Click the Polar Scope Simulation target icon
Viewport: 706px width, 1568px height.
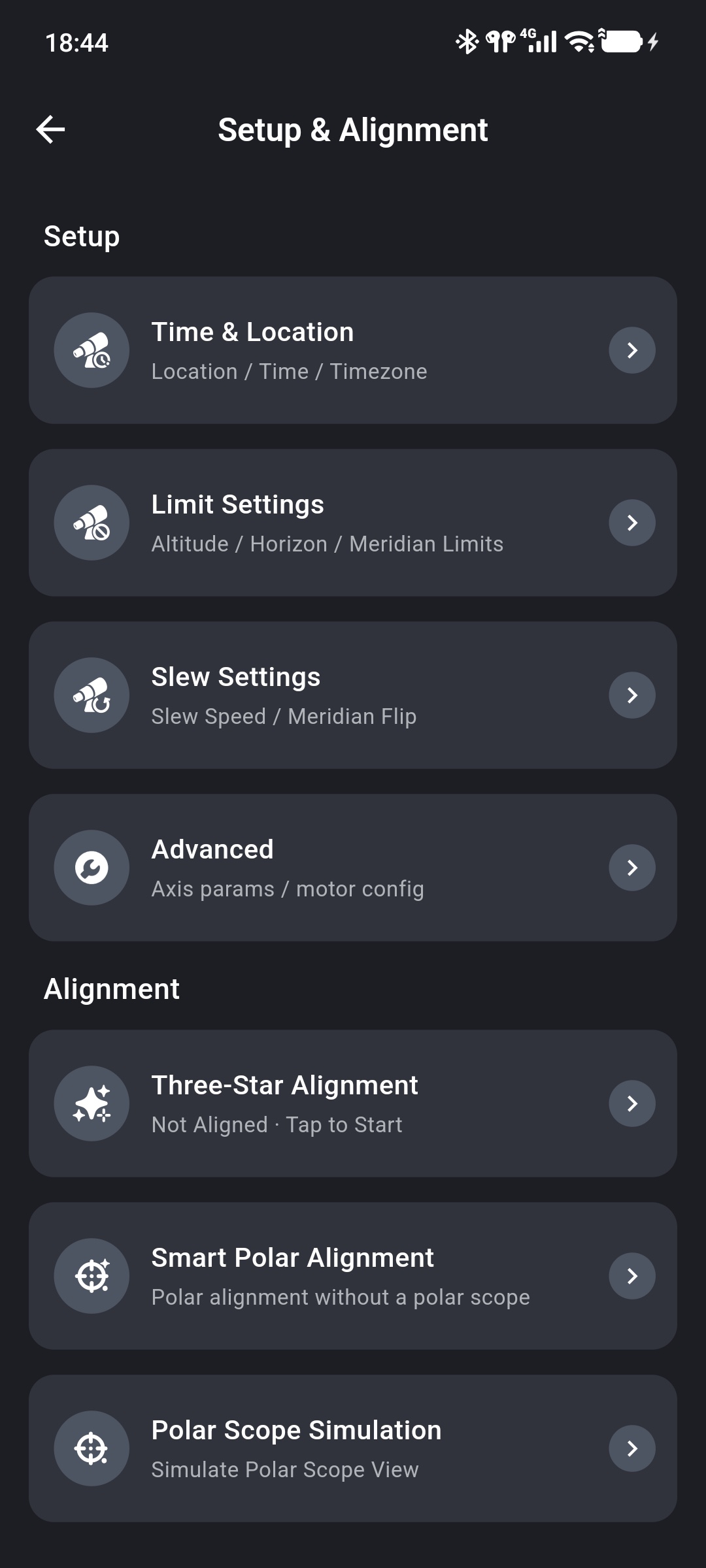(92, 1448)
